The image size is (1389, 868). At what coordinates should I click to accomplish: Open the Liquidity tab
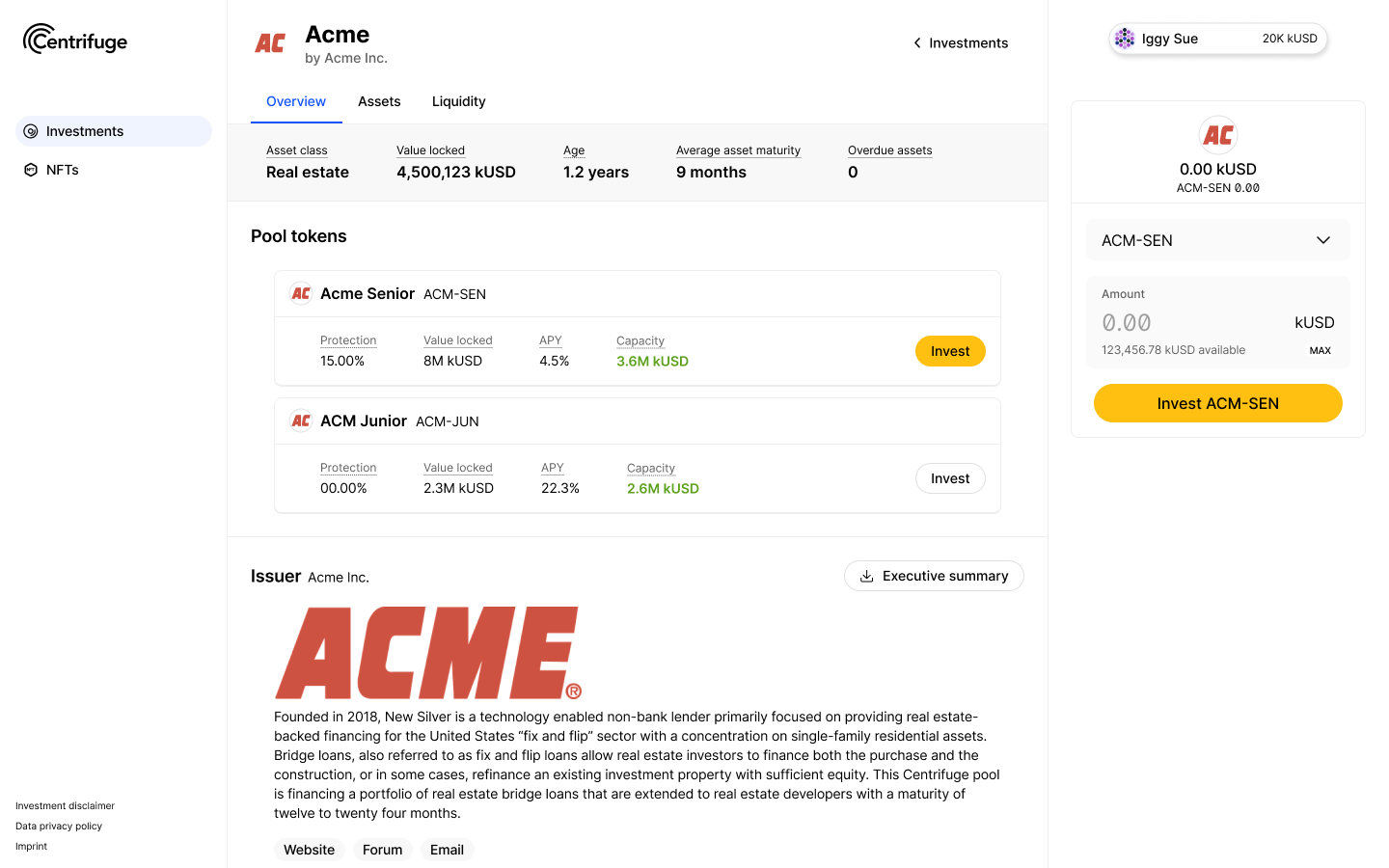coord(458,101)
